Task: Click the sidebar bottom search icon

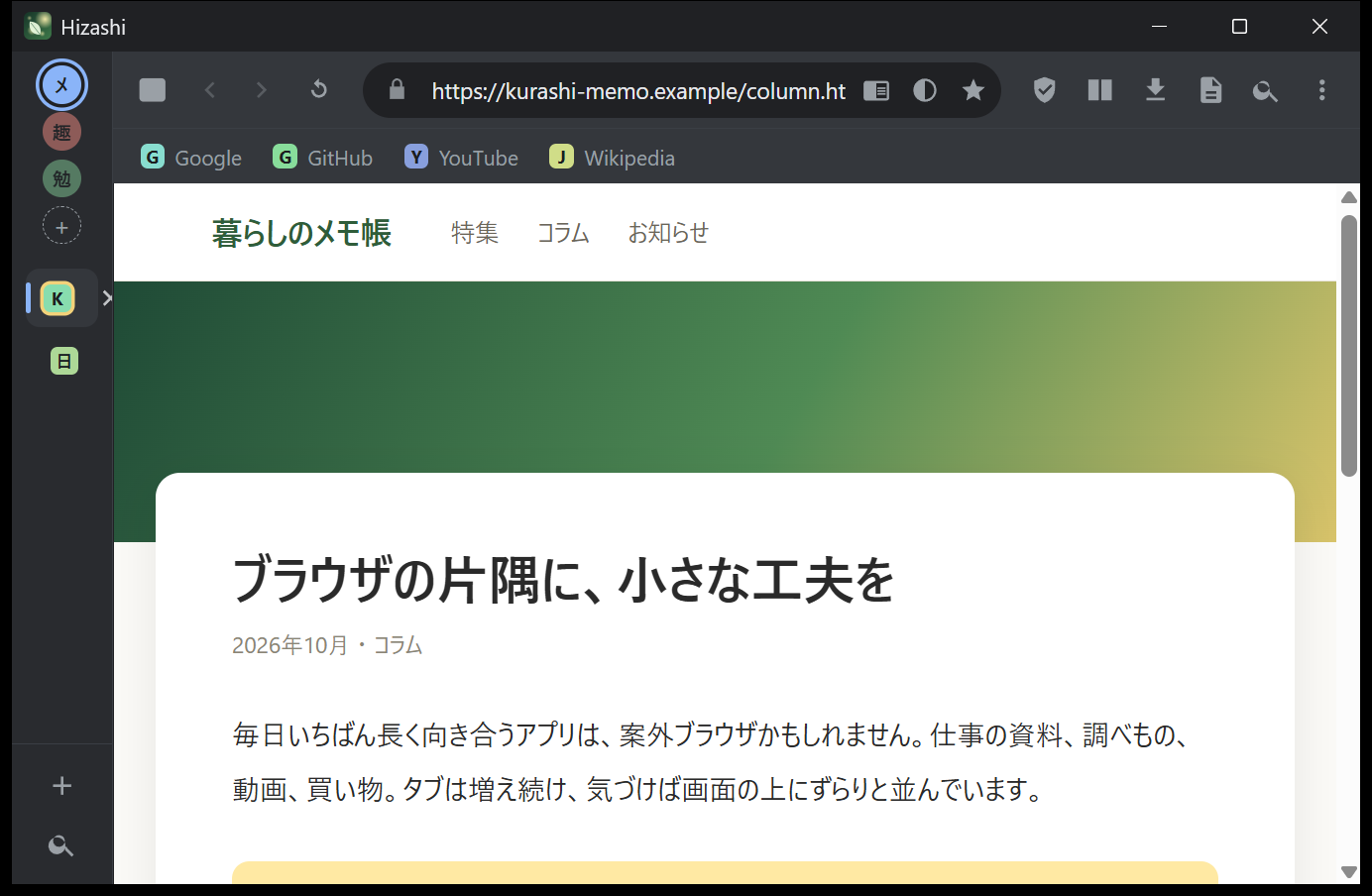Action: (x=61, y=845)
